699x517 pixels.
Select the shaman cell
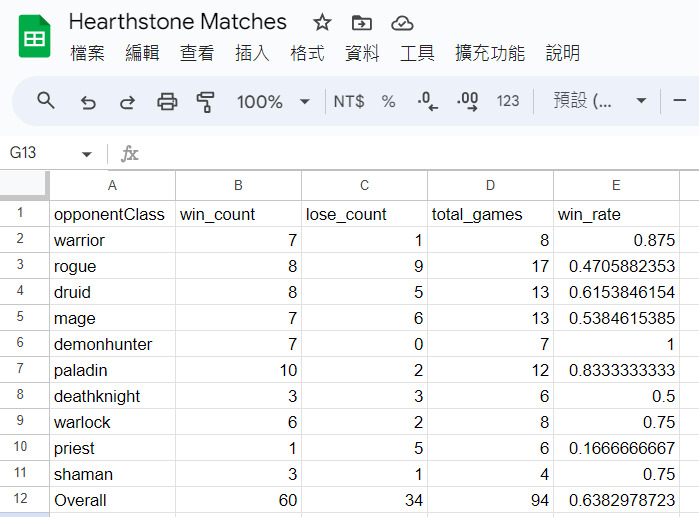coord(112,474)
